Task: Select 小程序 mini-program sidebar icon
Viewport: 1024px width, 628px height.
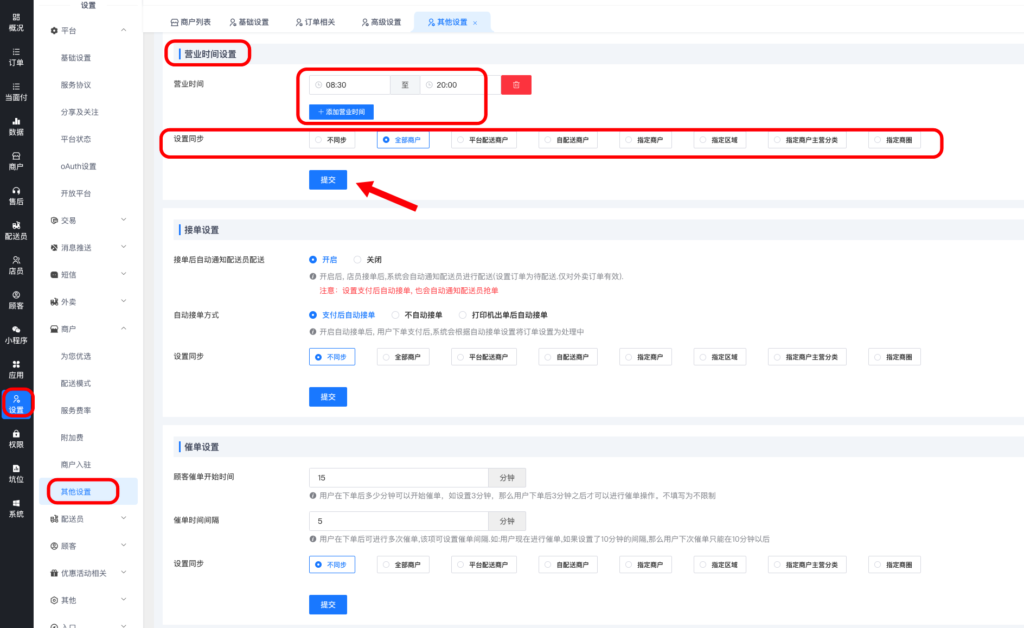Action: tap(16, 334)
